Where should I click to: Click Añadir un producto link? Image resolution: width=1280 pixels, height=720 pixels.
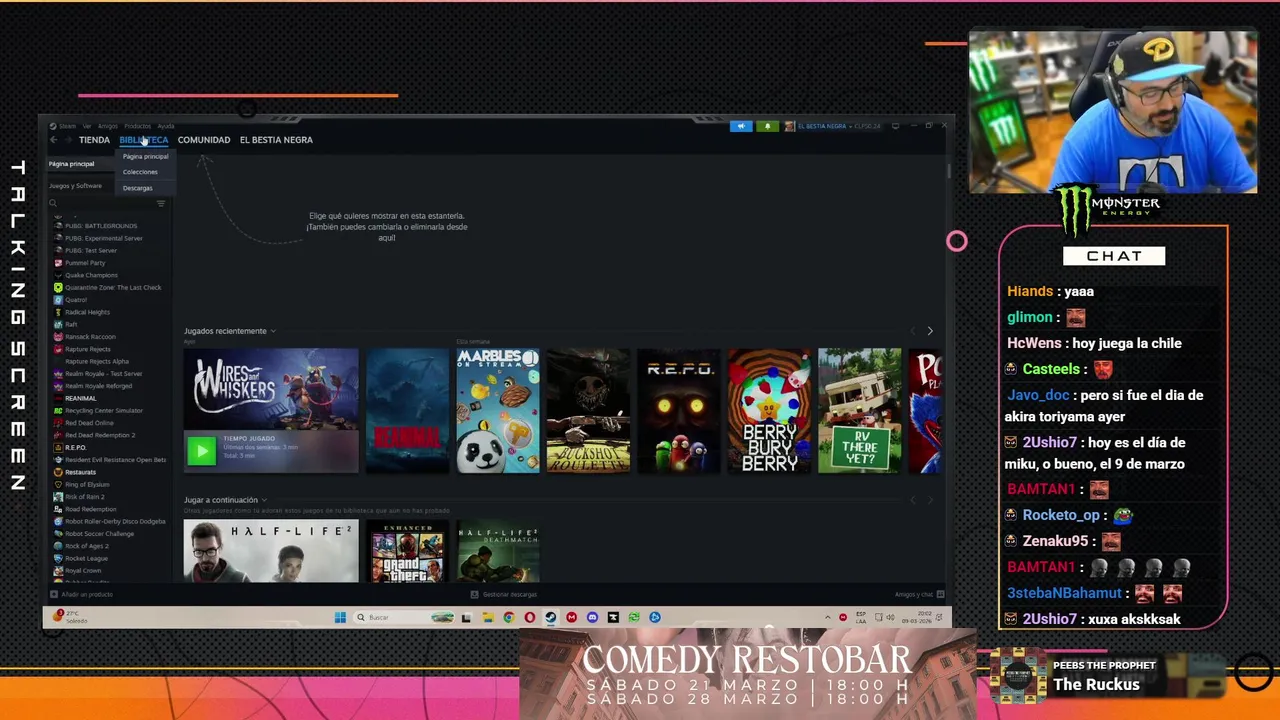point(87,594)
